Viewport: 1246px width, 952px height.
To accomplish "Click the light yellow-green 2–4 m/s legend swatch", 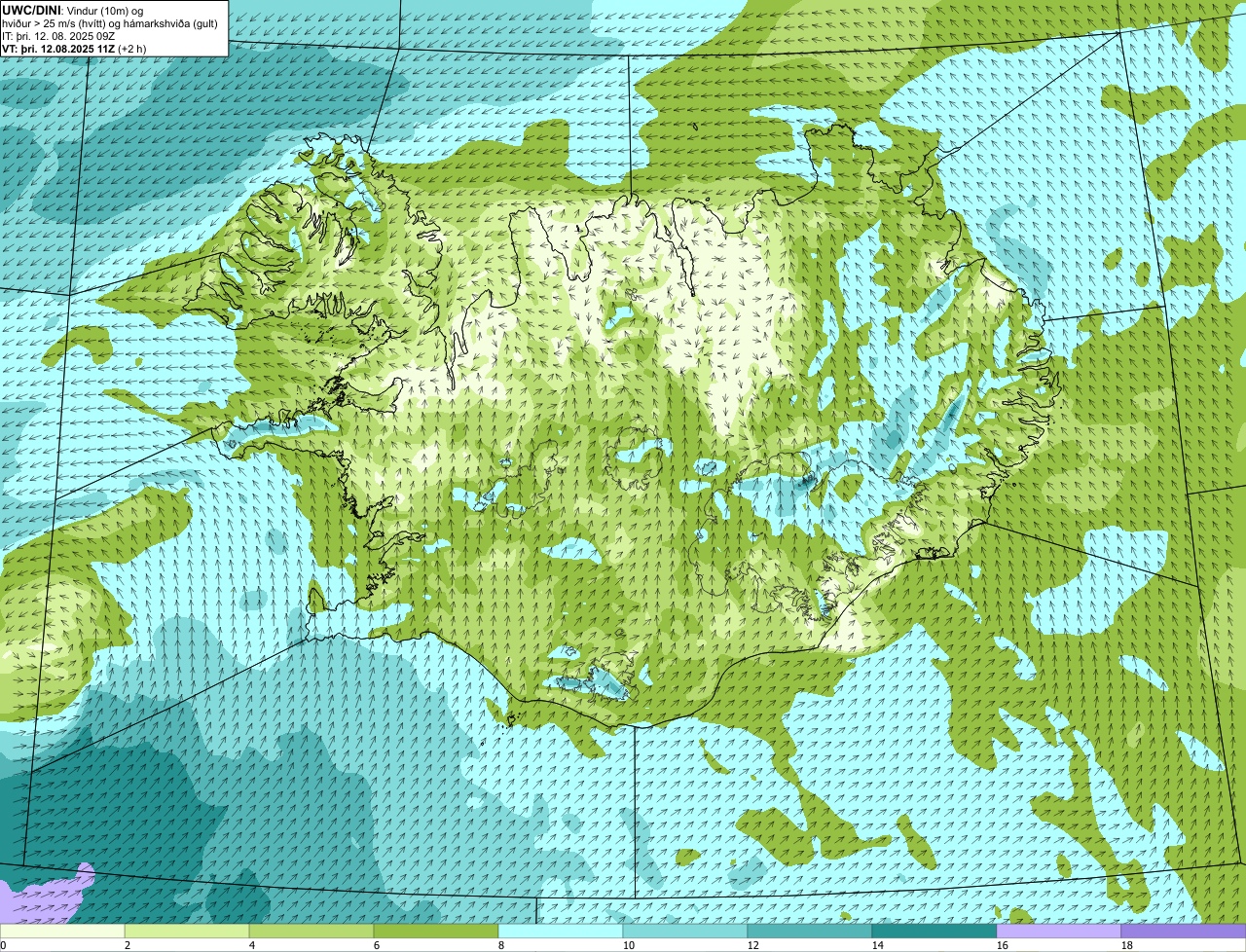I will point(187,932).
